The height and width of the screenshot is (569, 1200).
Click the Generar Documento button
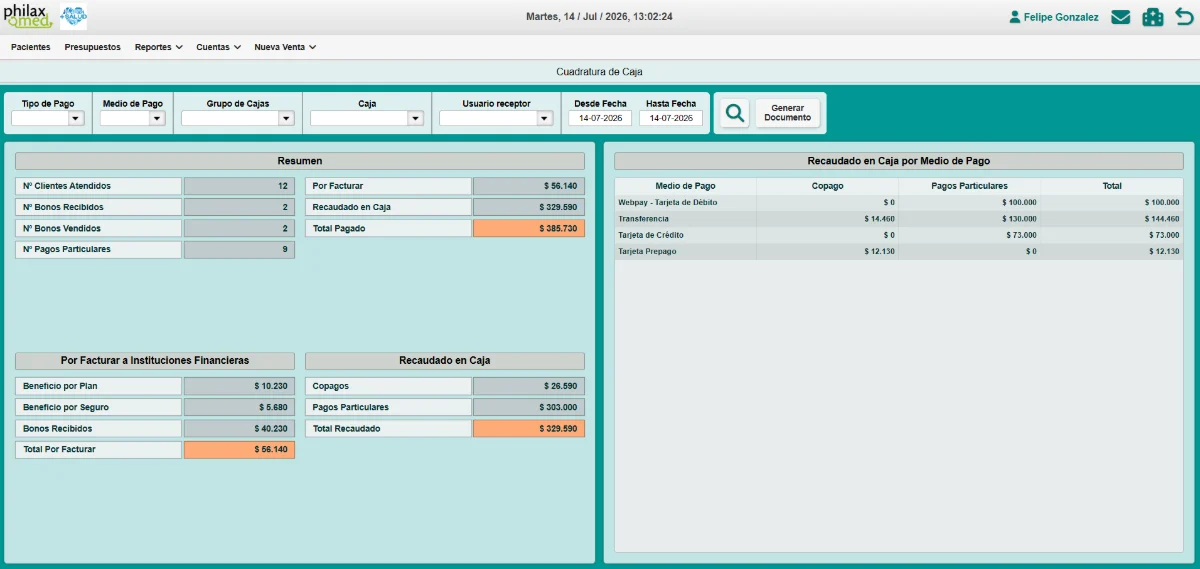coord(788,113)
